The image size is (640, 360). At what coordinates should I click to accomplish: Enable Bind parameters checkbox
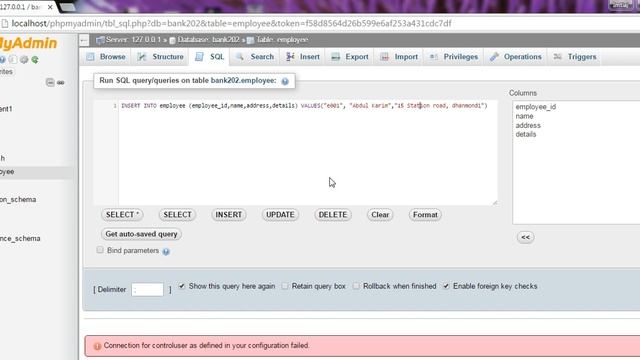click(x=100, y=250)
